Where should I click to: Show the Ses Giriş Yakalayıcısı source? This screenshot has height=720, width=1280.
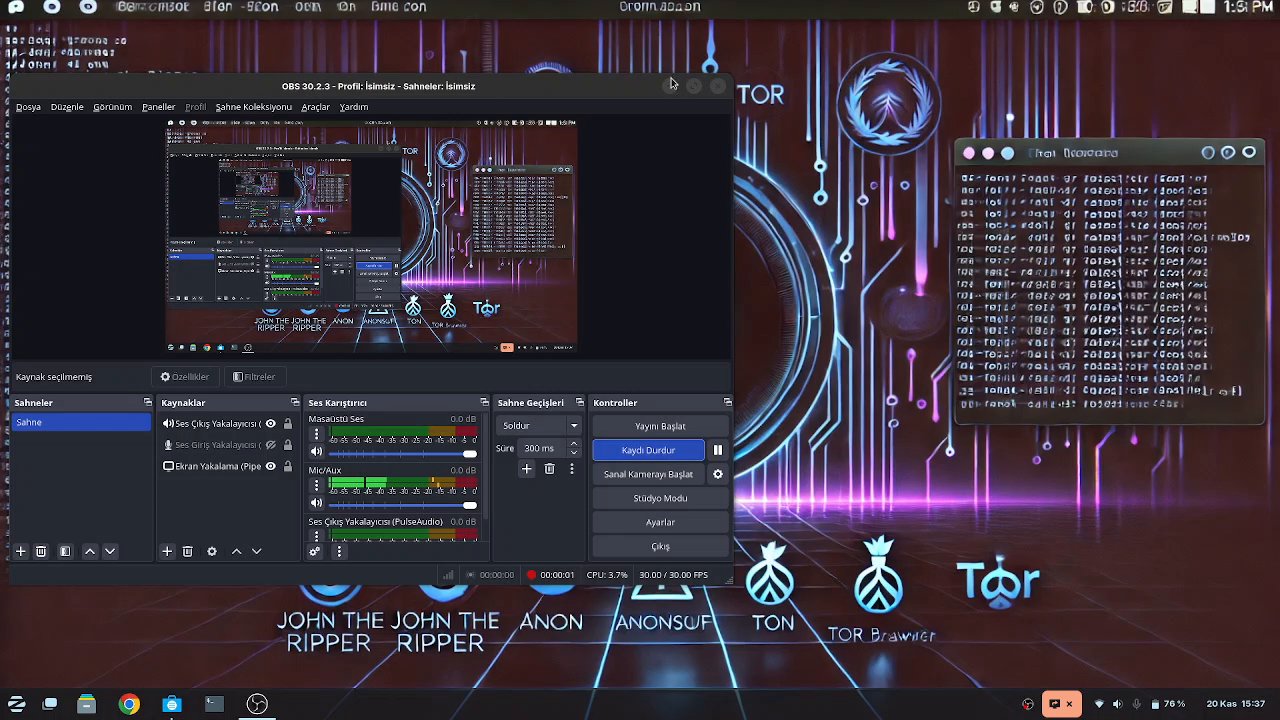[x=270, y=445]
